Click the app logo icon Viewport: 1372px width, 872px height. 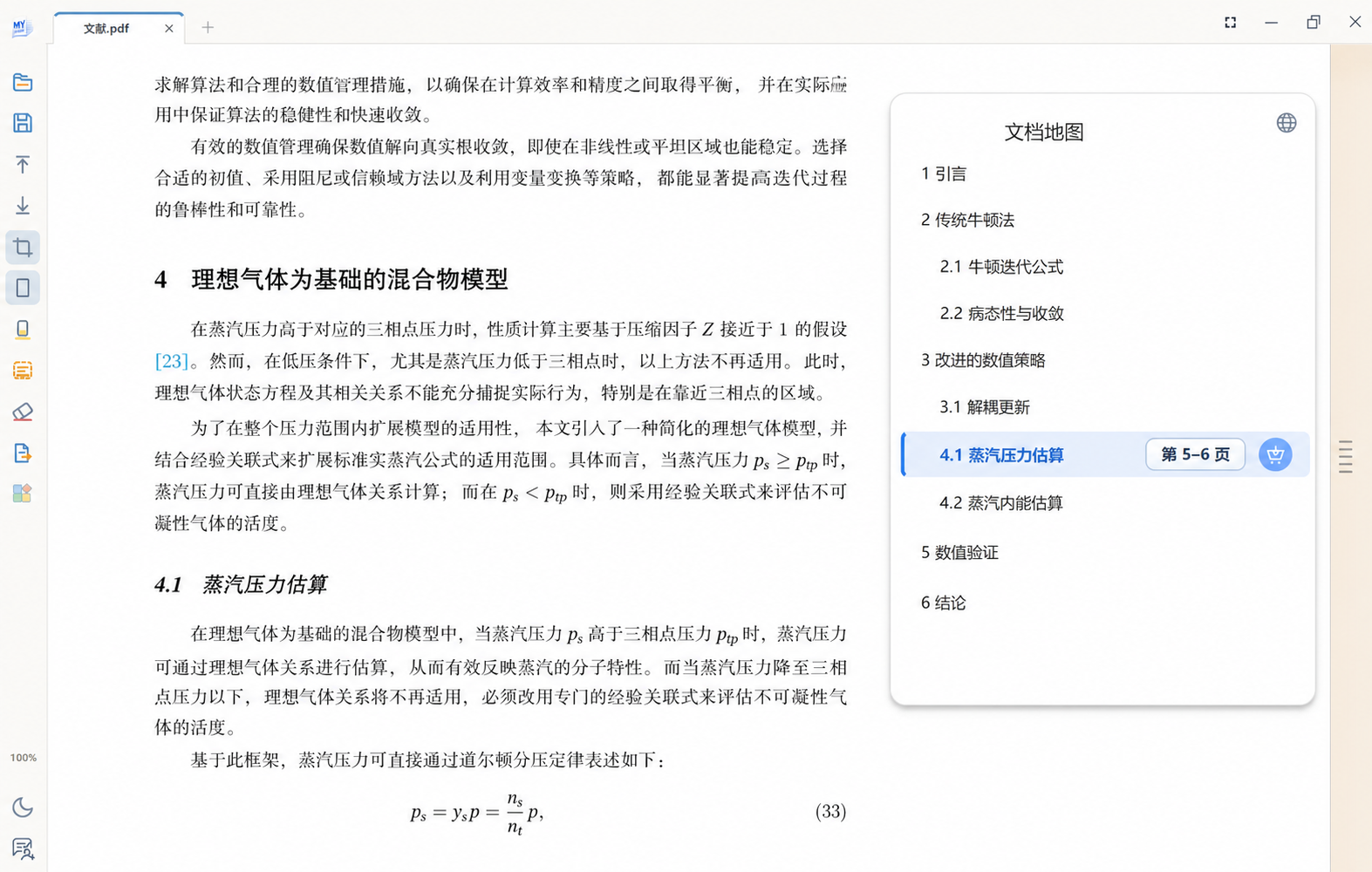22,28
